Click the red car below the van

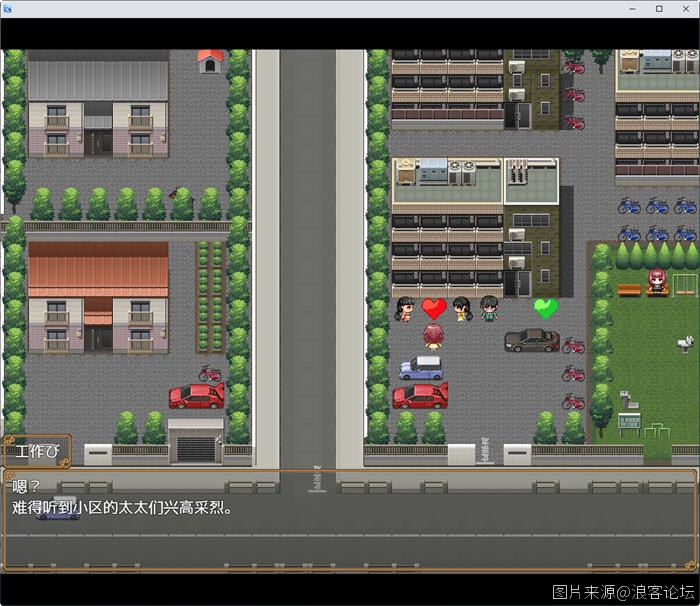click(420, 396)
